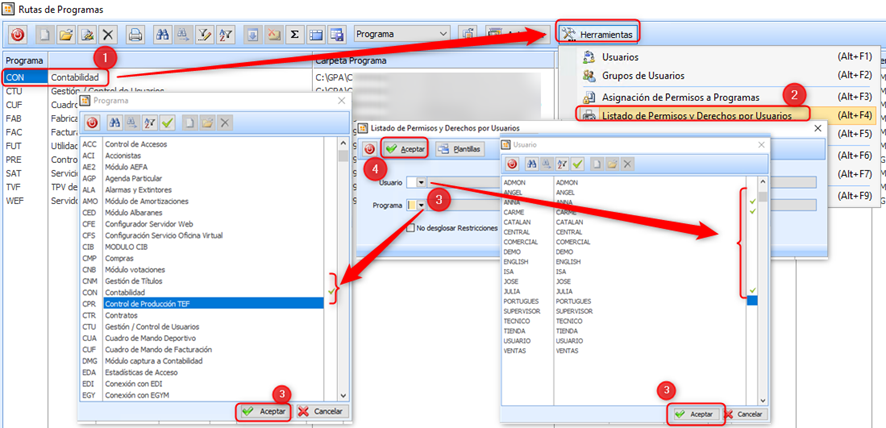Open the Programa combo box in main toolbar
The image size is (886, 428).
[x=445, y=34]
